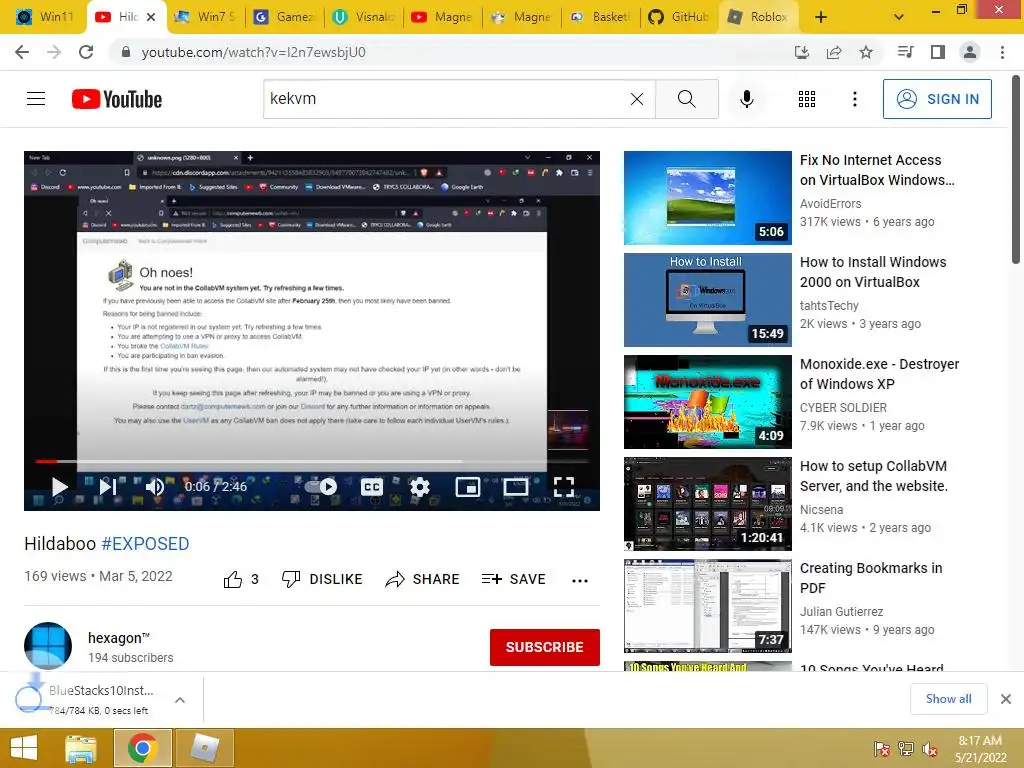Toggle the Chrome side panel
Viewport: 1024px width, 768px height.
point(937,52)
